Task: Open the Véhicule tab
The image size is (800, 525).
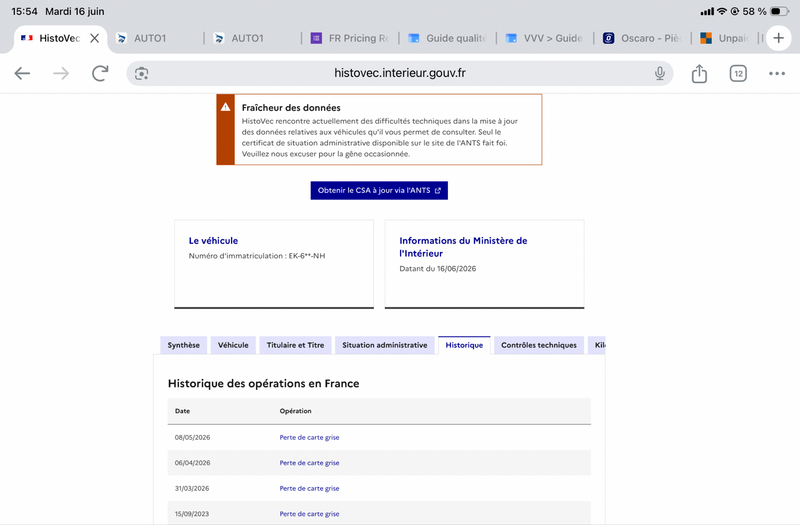Action: (233, 345)
